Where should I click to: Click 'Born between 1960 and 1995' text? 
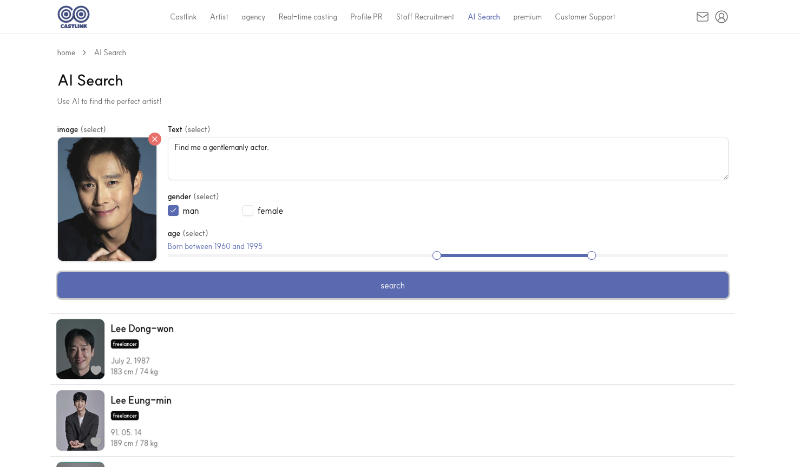click(215, 246)
